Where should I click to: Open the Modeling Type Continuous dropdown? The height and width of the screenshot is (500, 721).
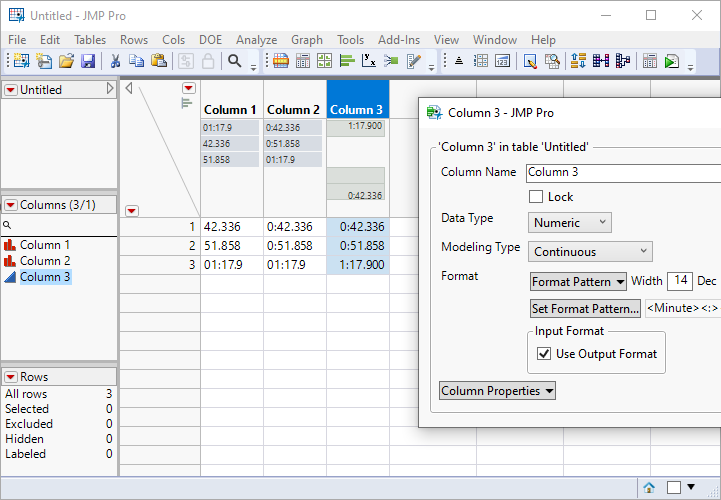coord(590,252)
